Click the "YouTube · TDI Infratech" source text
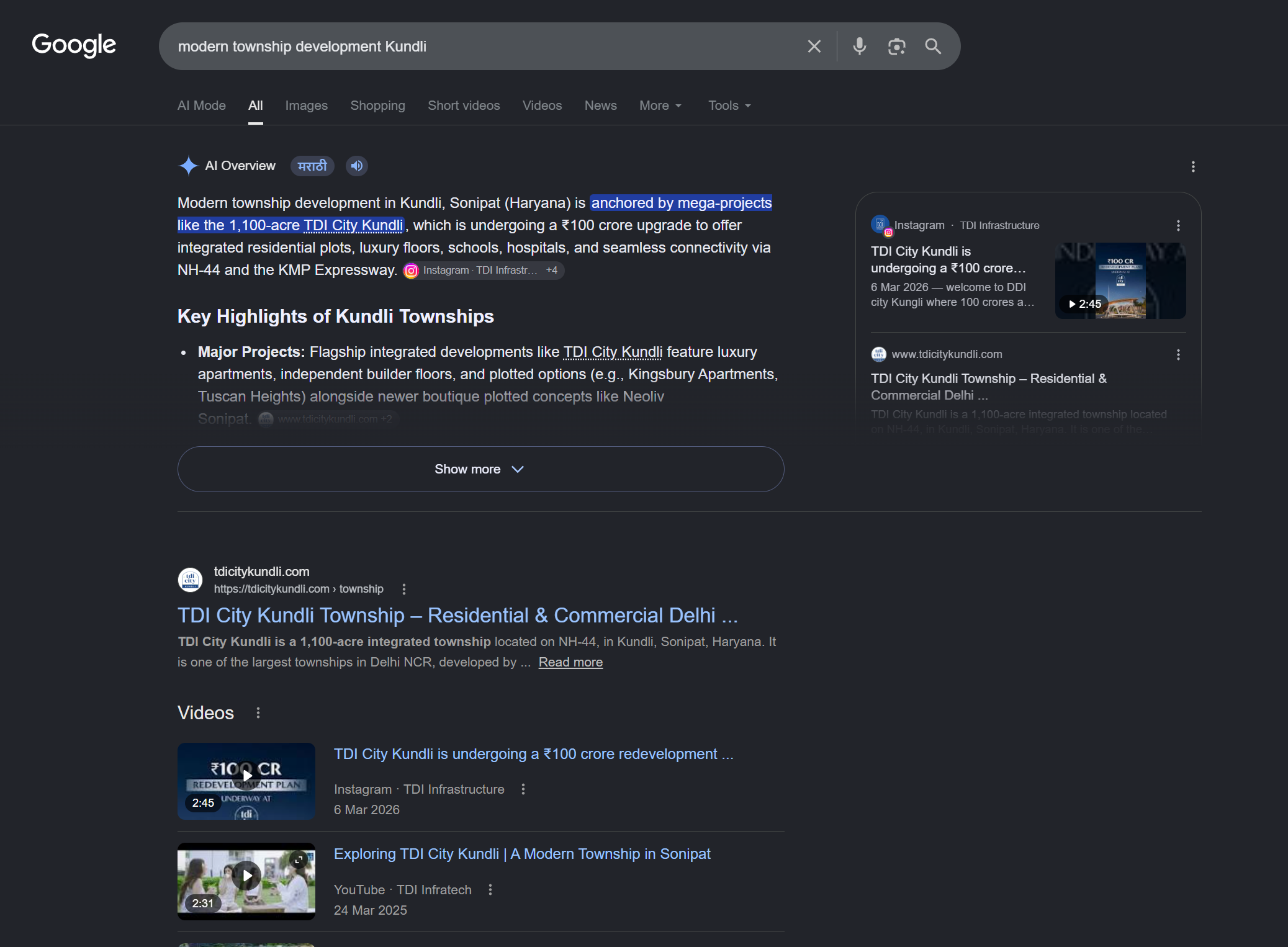 (403, 890)
